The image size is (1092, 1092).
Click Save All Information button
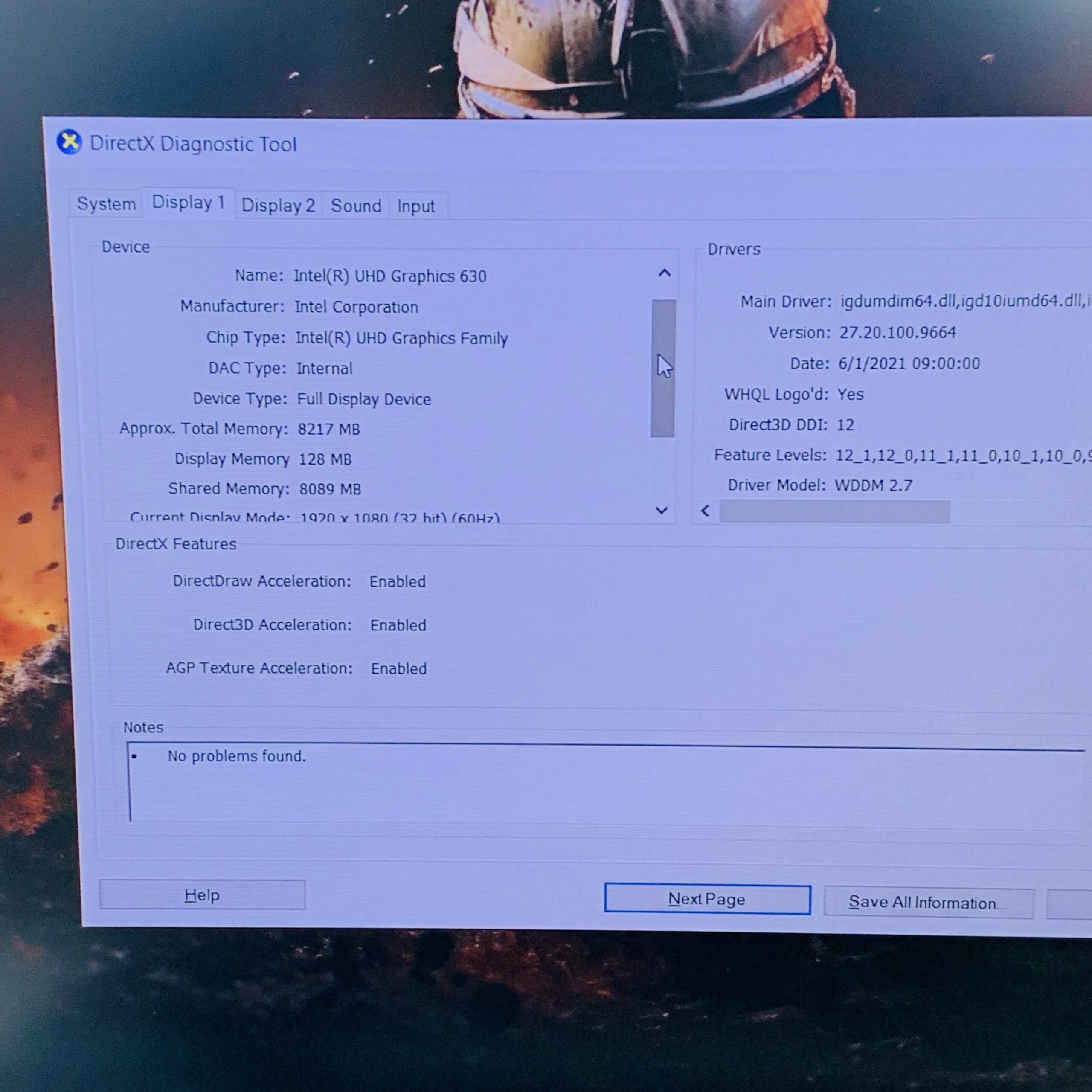(x=928, y=902)
